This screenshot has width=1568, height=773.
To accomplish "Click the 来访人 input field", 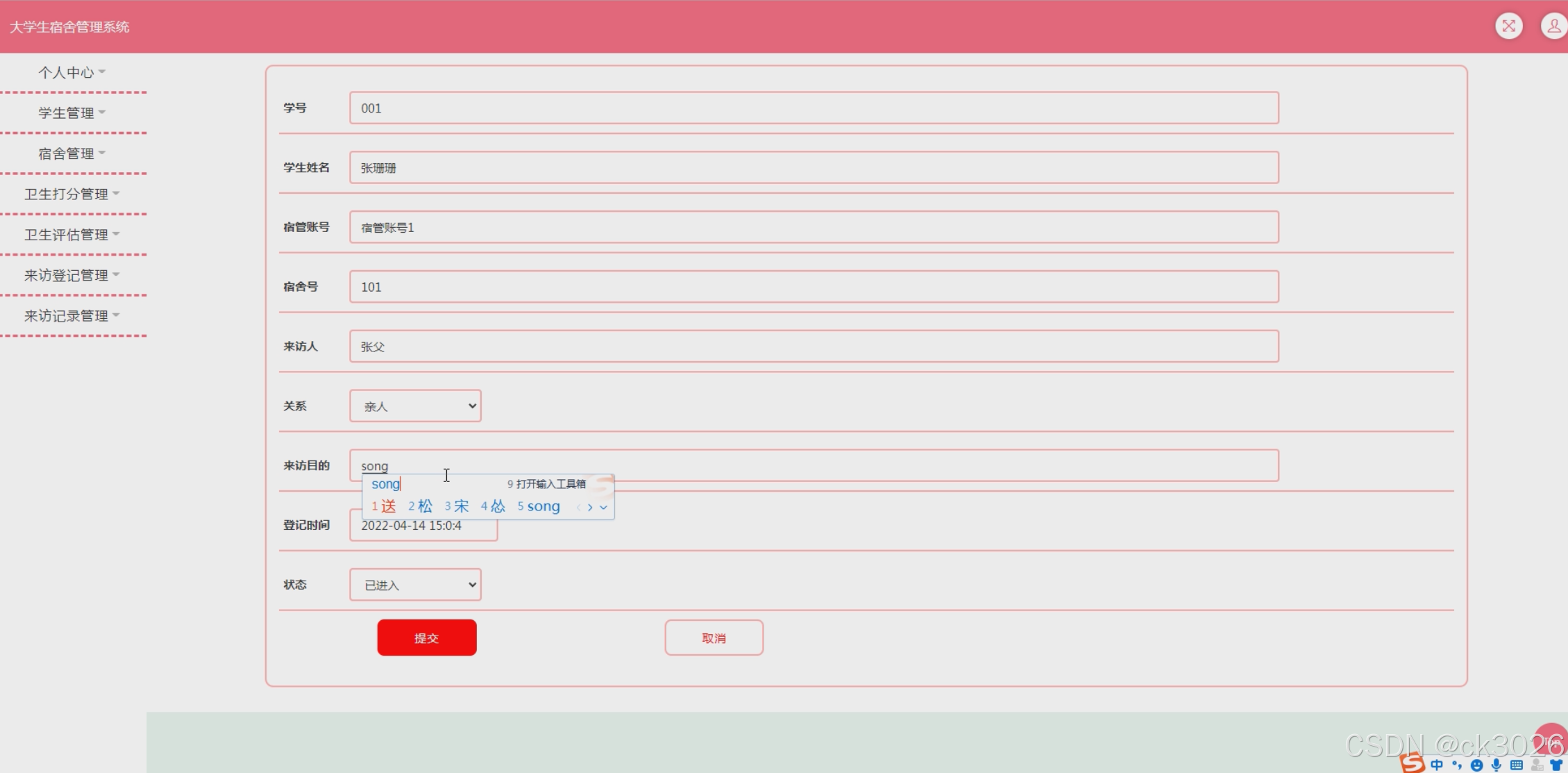I will click(813, 346).
